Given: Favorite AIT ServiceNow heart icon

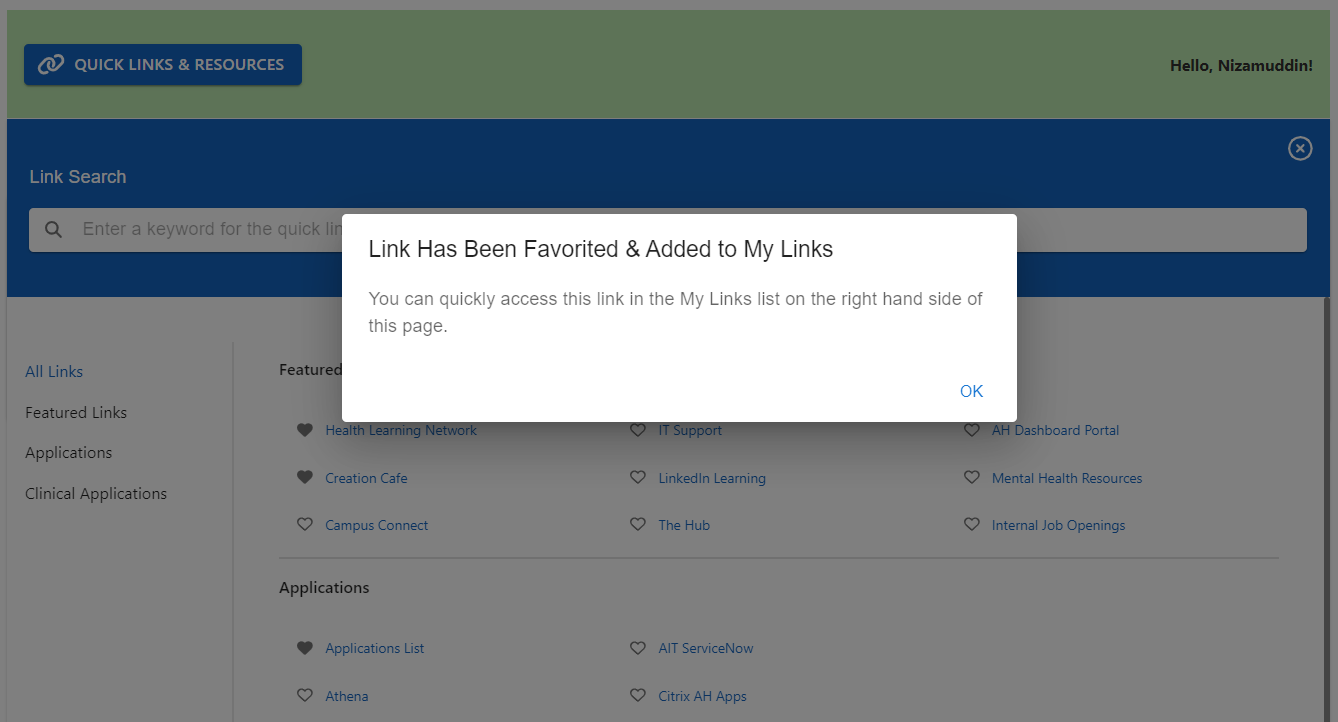Looking at the screenshot, I should pos(638,648).
